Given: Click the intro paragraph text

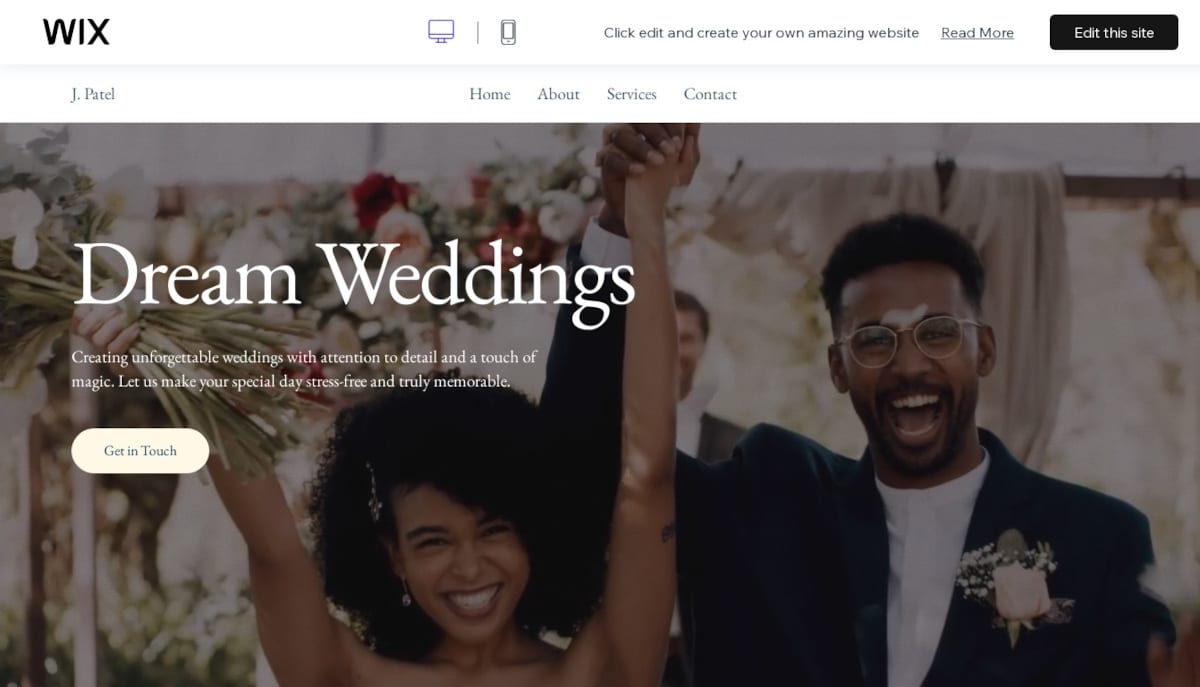Looking at the screenshot, I should point(303,369).
